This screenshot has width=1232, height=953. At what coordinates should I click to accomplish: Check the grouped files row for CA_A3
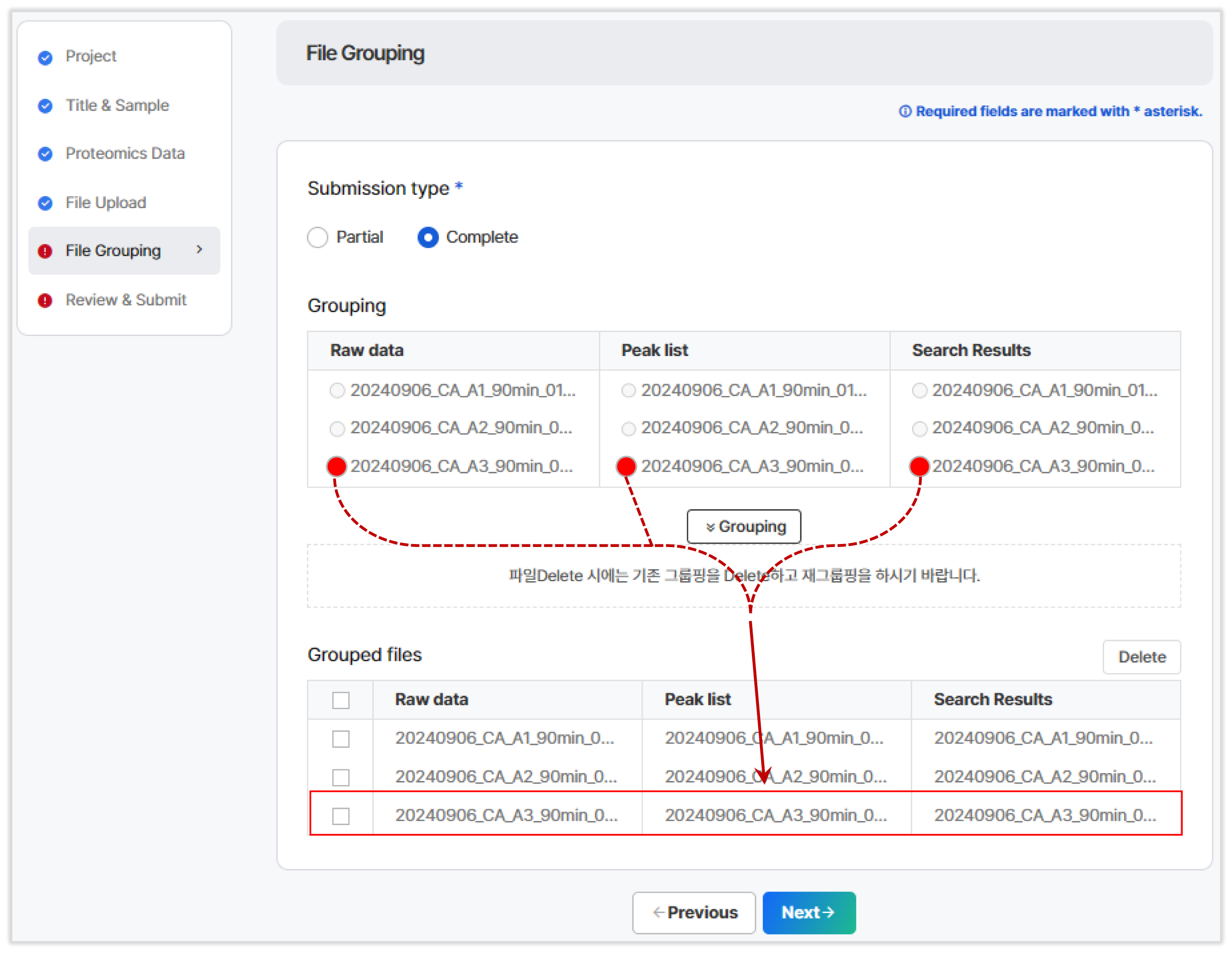click(x=341, y=816)
